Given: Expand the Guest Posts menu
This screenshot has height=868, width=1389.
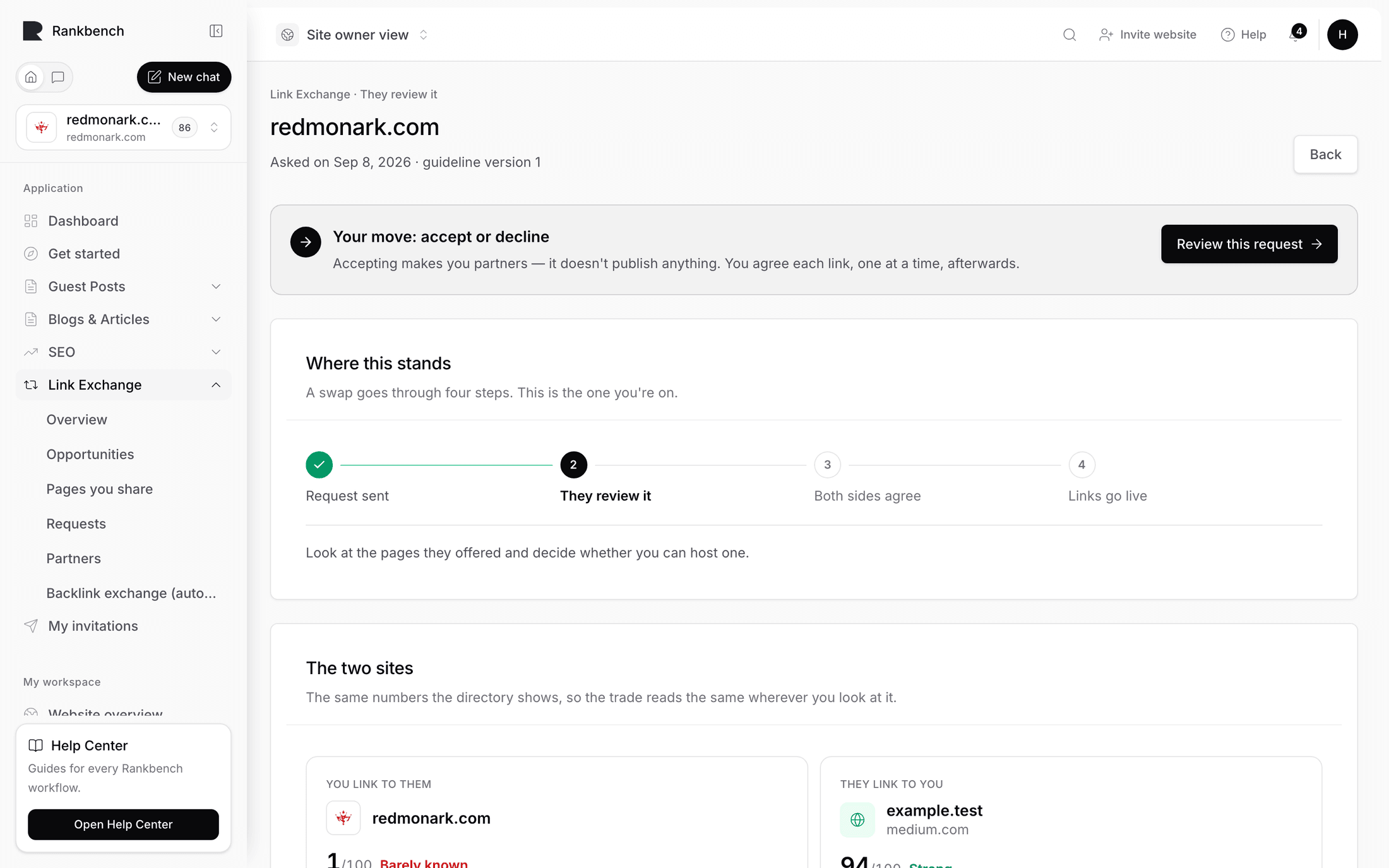Looking at the screenshot, I should [x=124, y=287].
